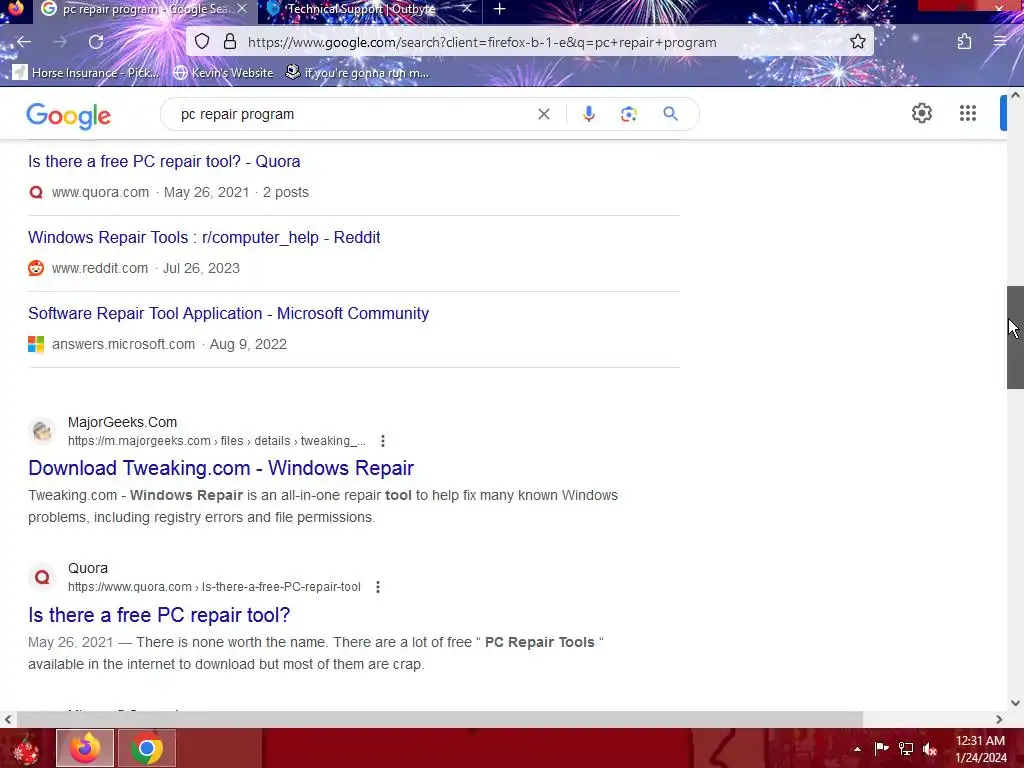1024x768 pixels.
Task: Clear the search query with the X
Action: (x=543, y=114)
